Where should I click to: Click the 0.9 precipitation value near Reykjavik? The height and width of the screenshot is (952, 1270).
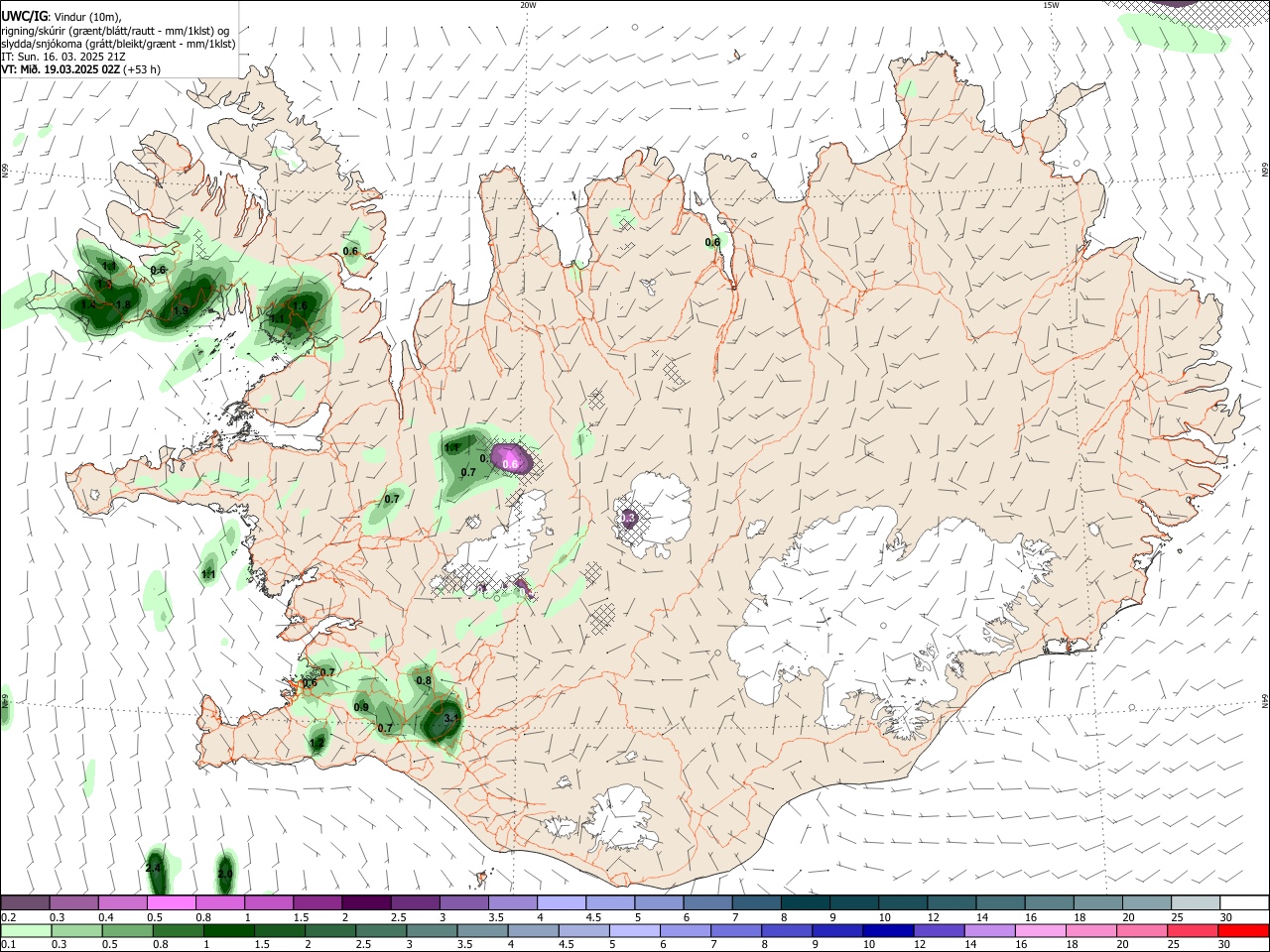[x=361, y=707]
